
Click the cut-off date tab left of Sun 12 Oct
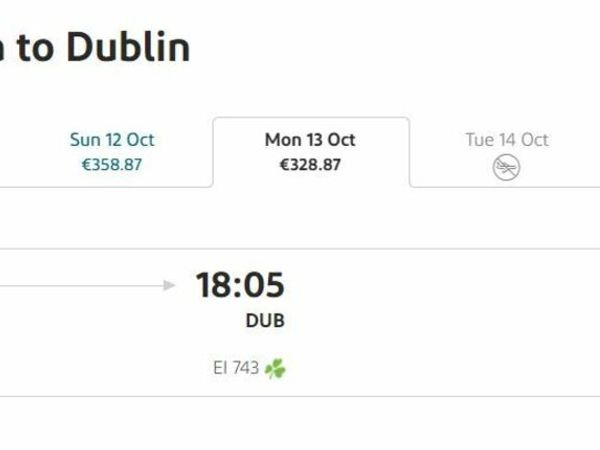click(x=6, y=153)
